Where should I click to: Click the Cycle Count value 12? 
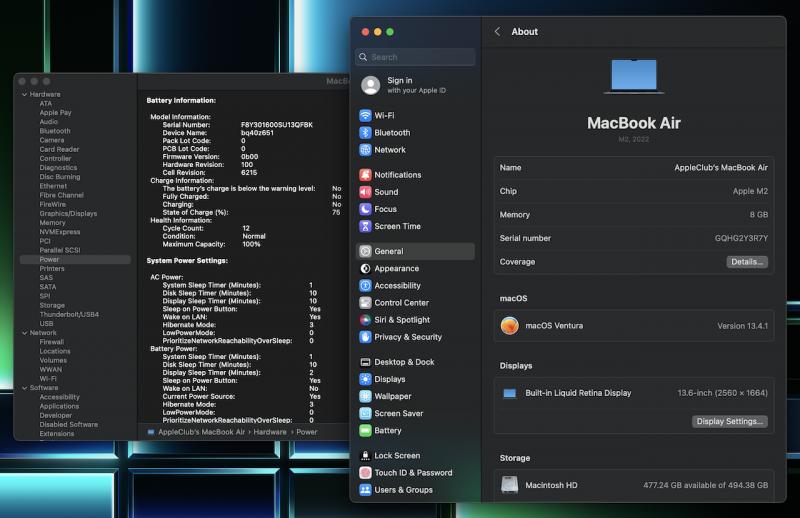246,228
